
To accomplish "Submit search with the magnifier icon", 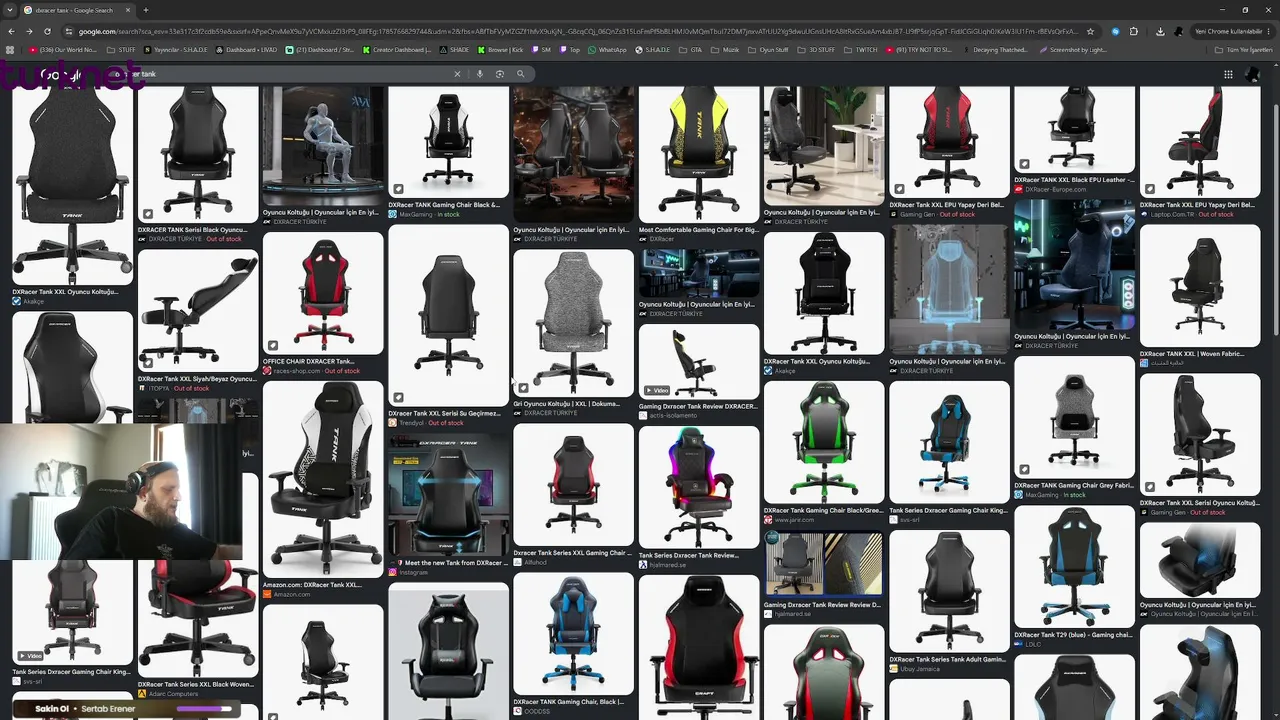I will pos(520,74).
